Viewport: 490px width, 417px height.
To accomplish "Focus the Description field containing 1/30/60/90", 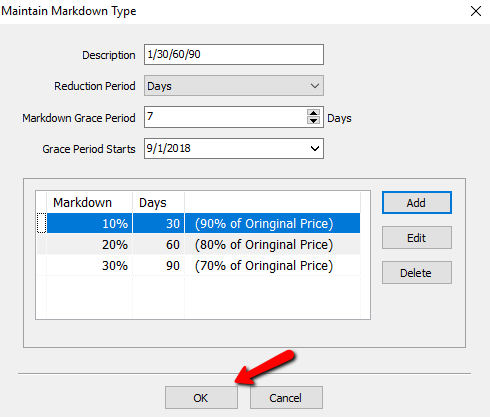I will click(x=234, y=54).
